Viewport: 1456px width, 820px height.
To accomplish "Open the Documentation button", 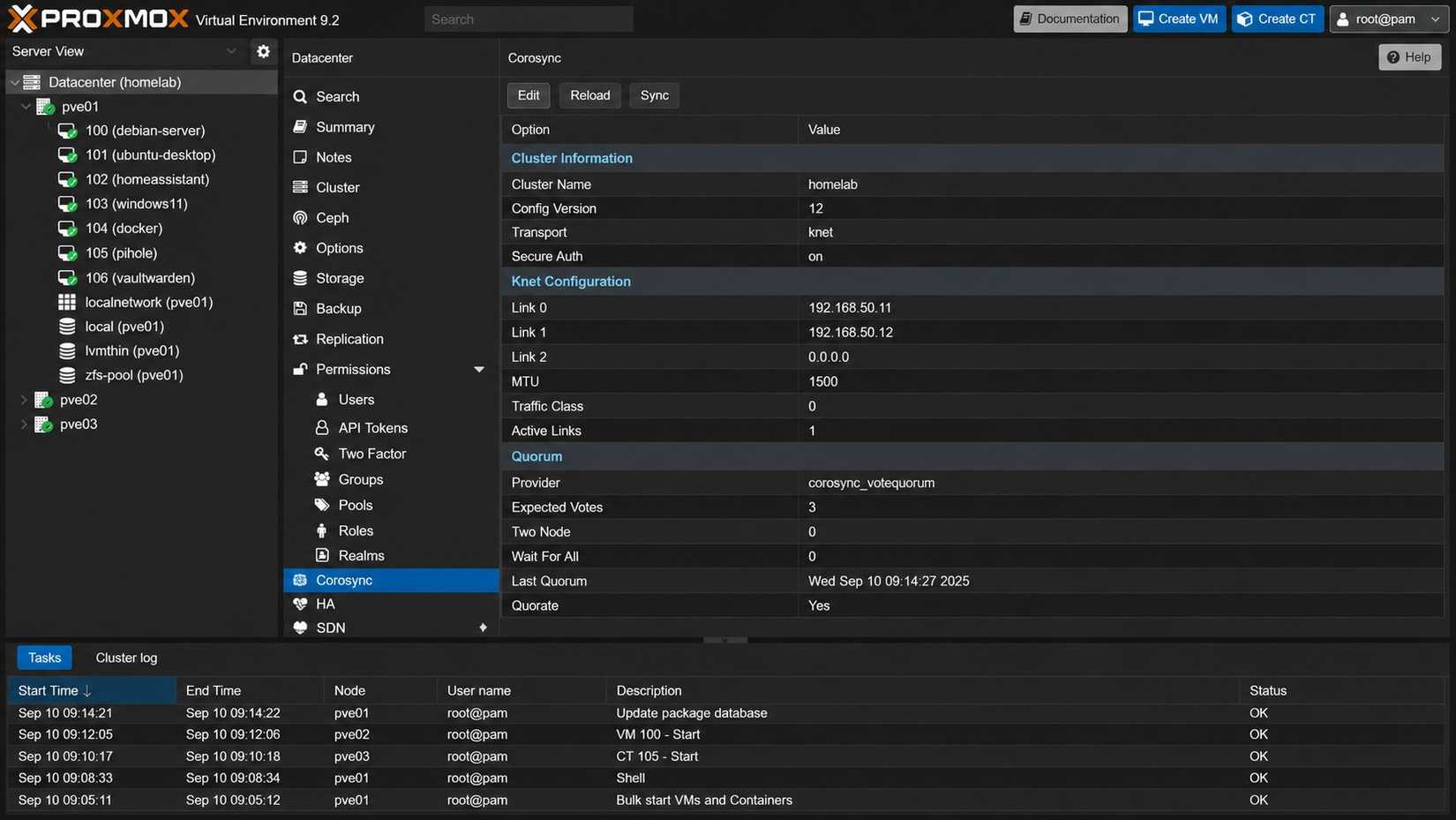I will (x=1069, y=19).
